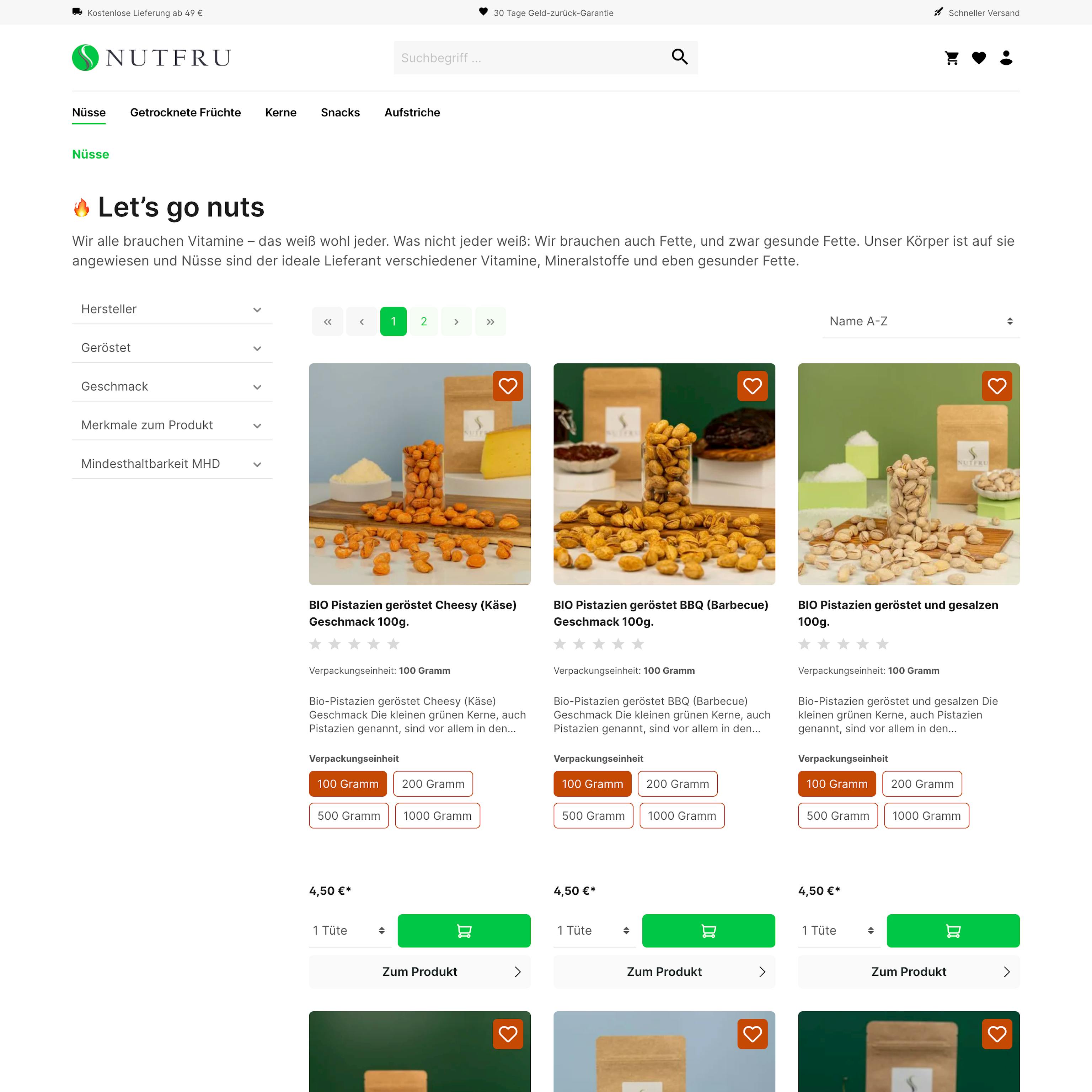The height and width of the screenshot is (1092, 1092).
Task: Add salted pistachios to cart with green button
Action: coord(953,930)
